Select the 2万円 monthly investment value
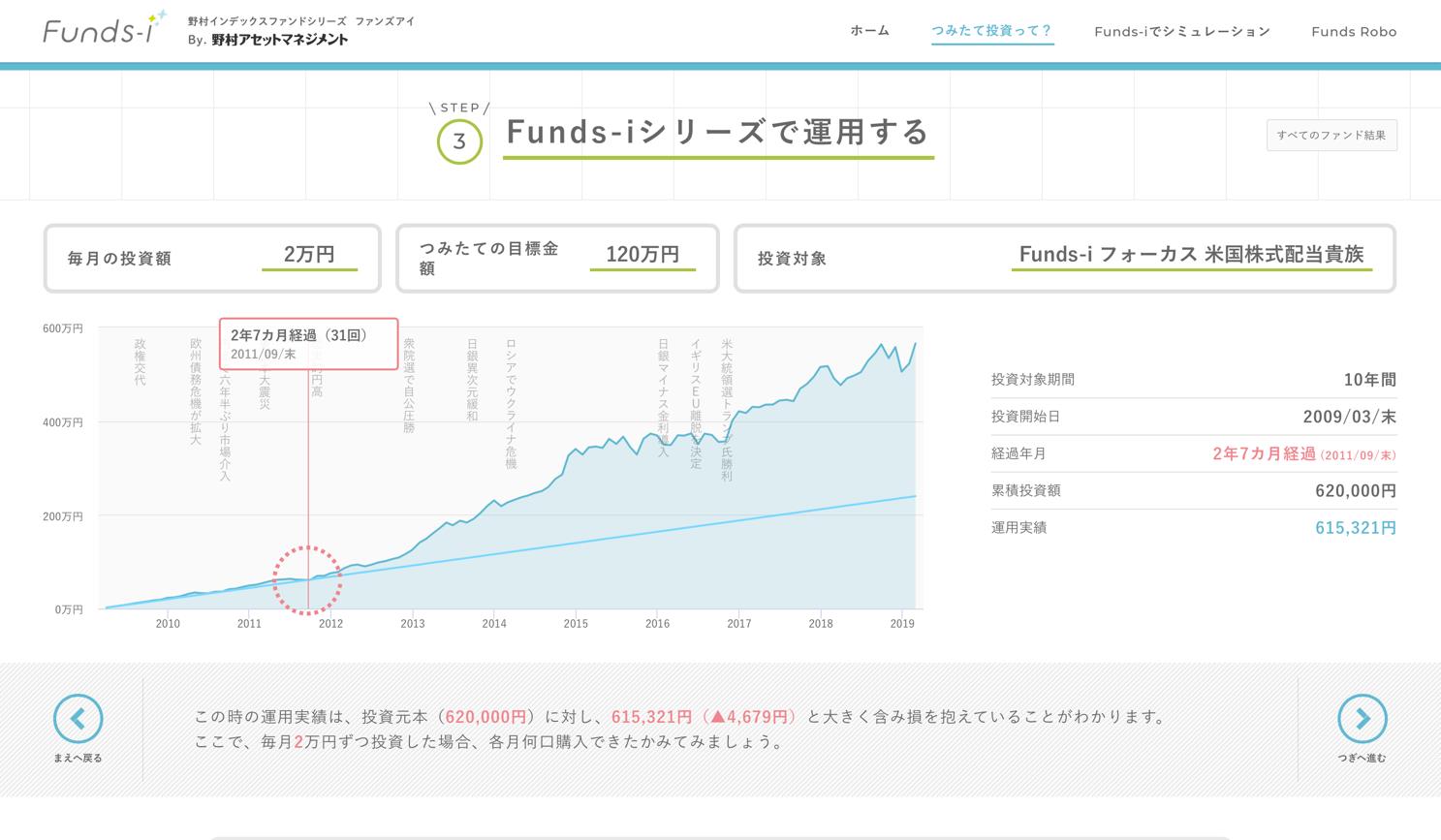 pos(309,255)
